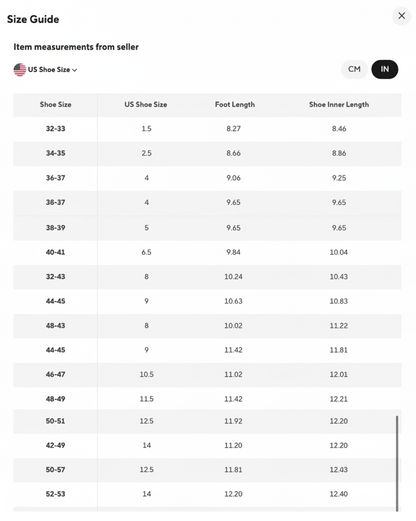Expand the shoe size chevron arrow
The image size is (416, 521).
pyautogui.click(x=75, y=70)
